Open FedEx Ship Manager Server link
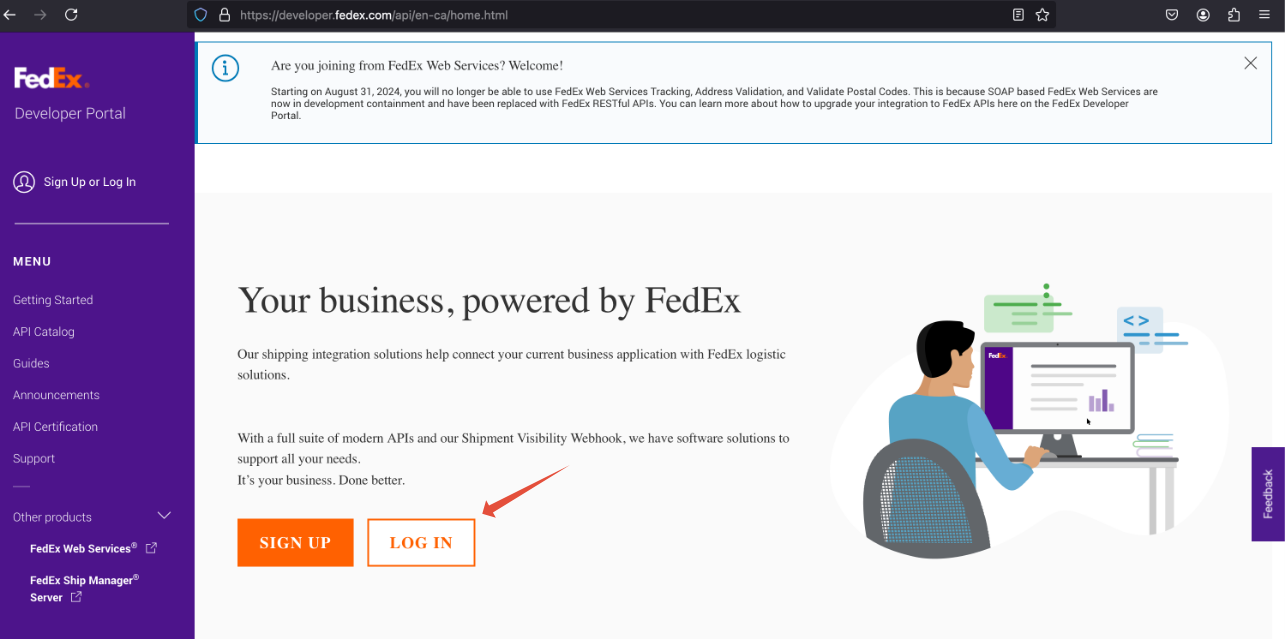Viewport: 1285px width, 639px height. click(x=84, y=588)
